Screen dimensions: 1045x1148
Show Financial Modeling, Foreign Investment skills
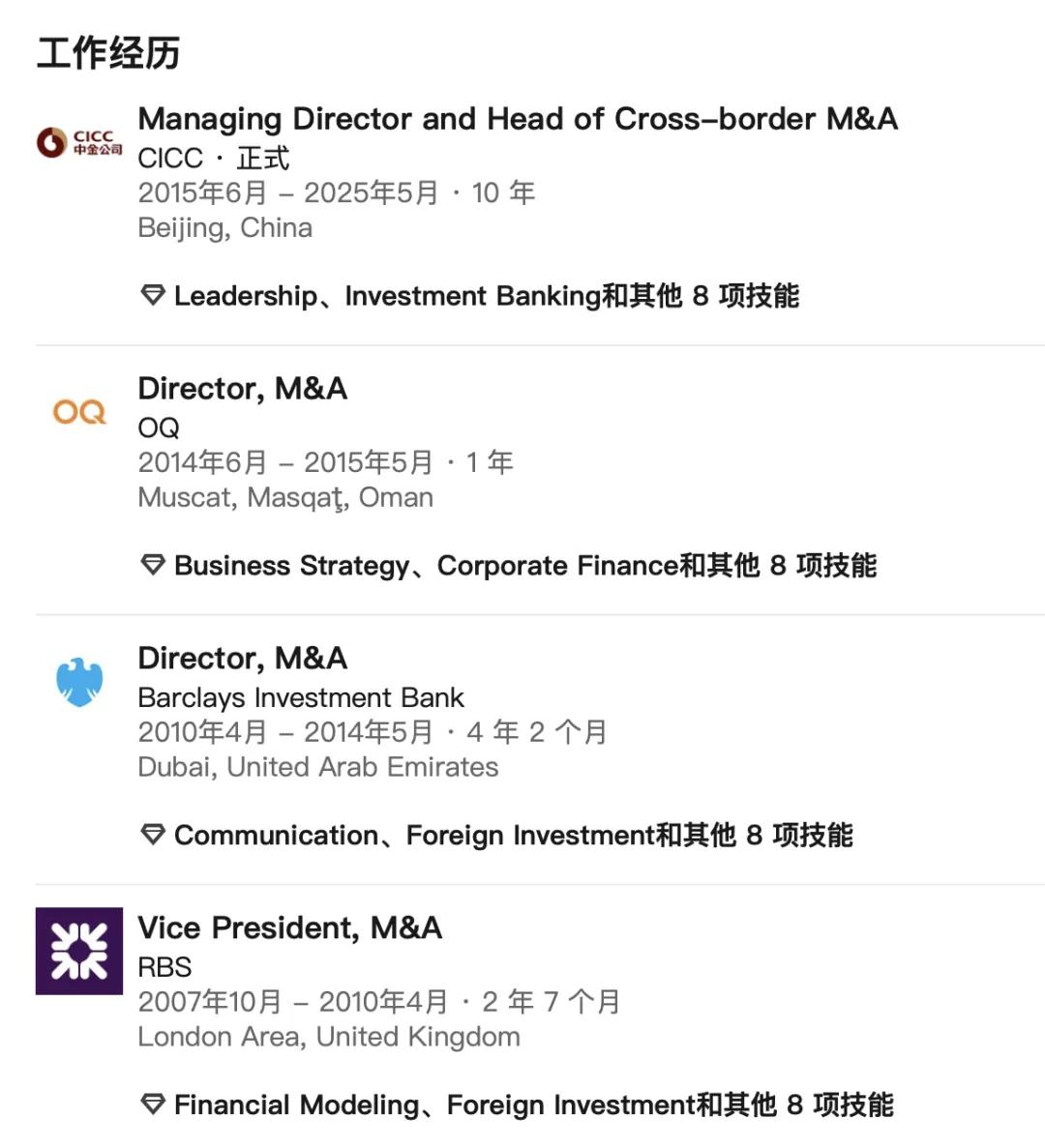click(x=533, y=1105)
